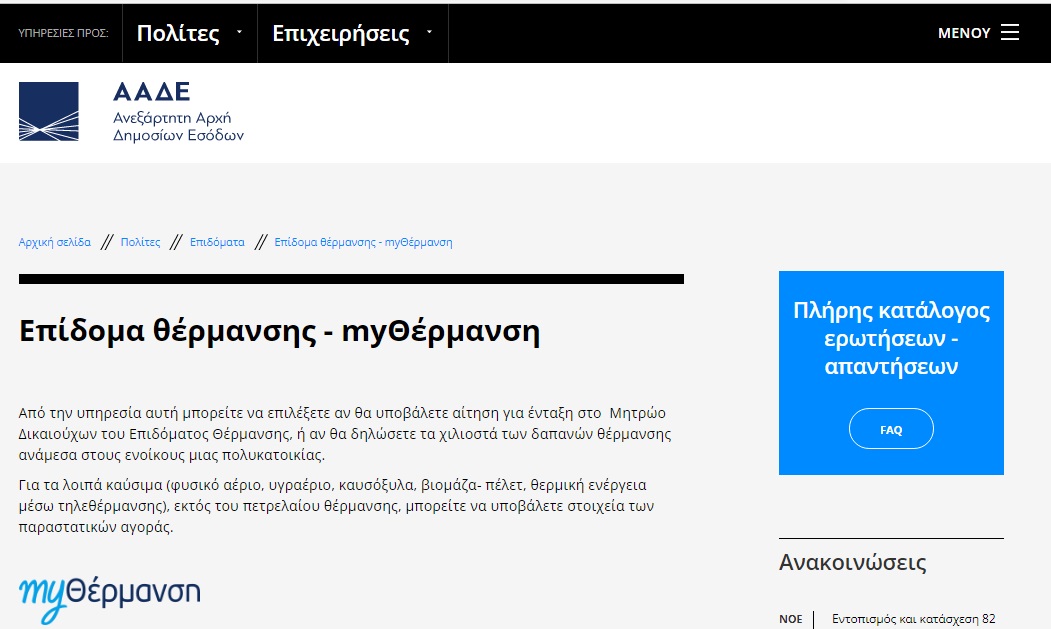Image resolution: width=1051 pixels, height=629 pixels.
Task: Click the myΘέρμανση logo image
Action: click(109, 598)
